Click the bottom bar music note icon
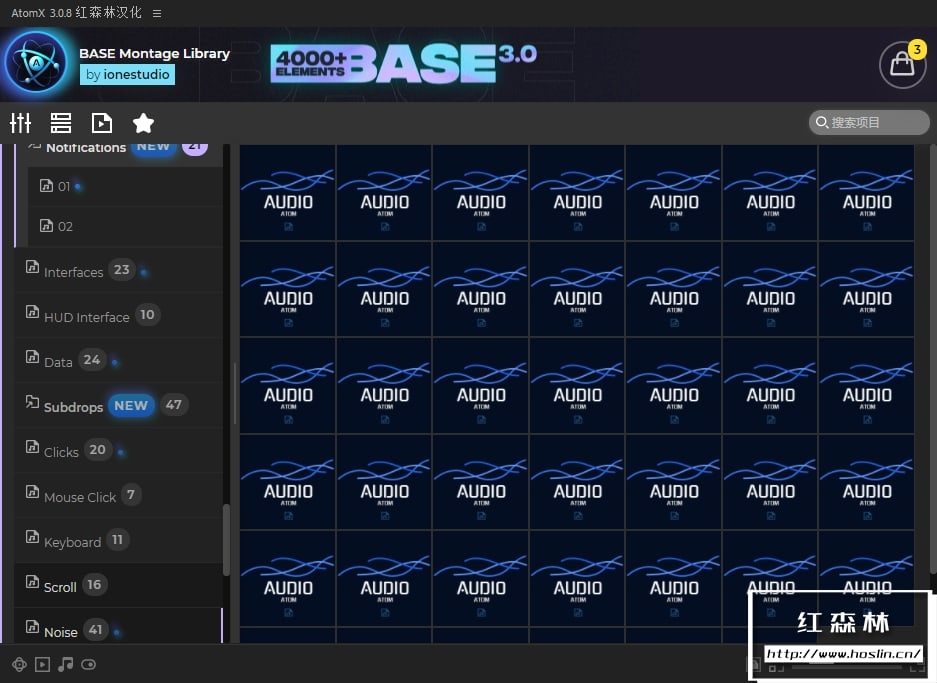Image resolution: width=937 pixels, height=683 pixels. pos(65,664)
